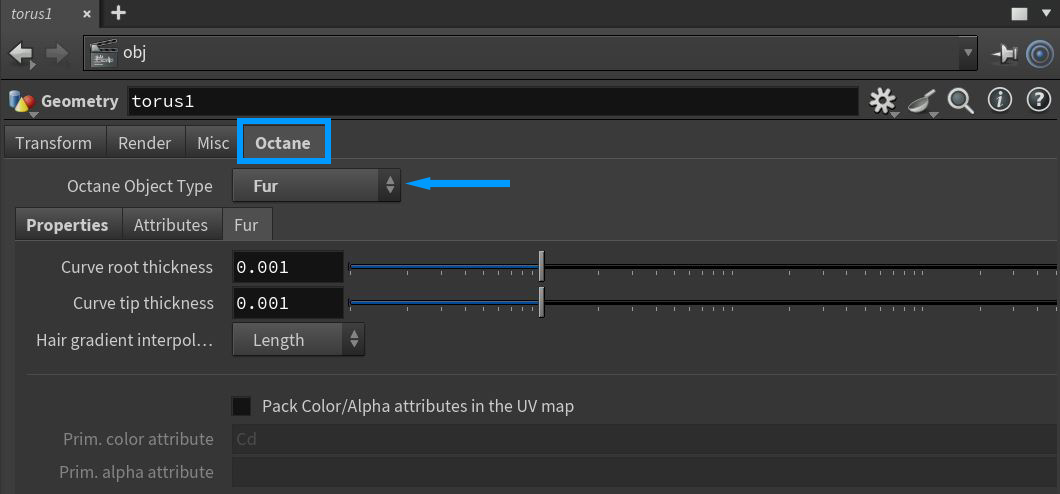This screenshot has height=494, width=1060.
Task: Click the skillet icon beside the gear
Action: pos(921,101)
